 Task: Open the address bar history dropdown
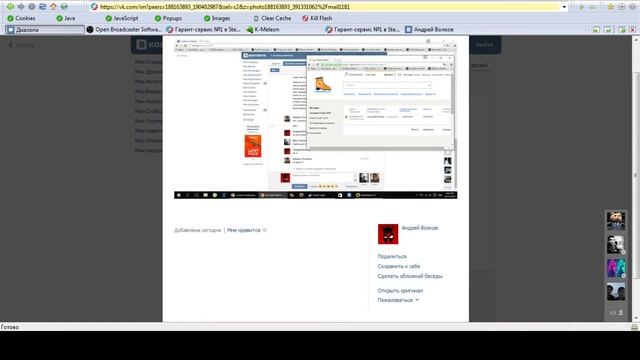[x=564, y=7]
